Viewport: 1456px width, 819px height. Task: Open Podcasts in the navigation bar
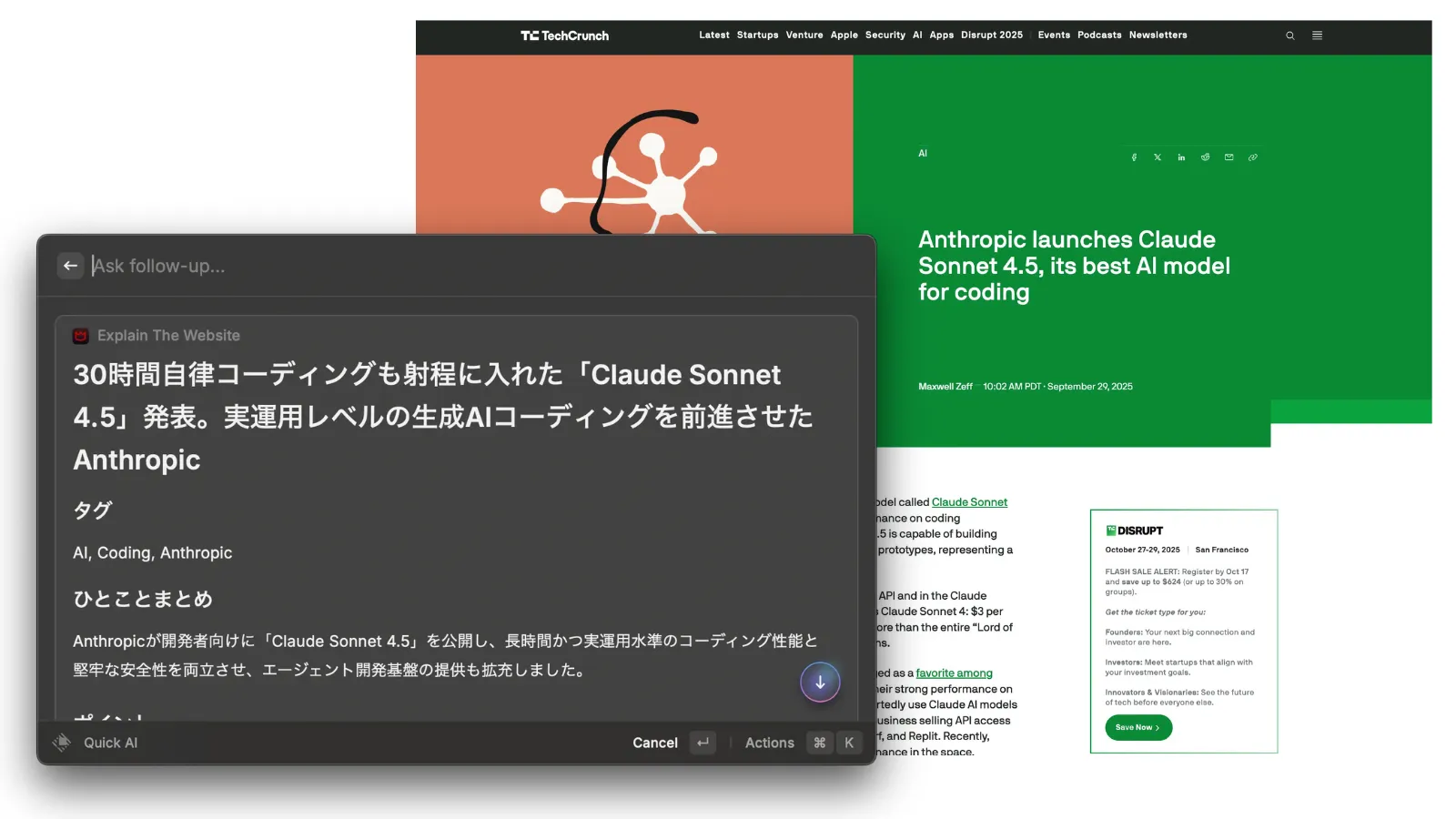click(1099, 35)
